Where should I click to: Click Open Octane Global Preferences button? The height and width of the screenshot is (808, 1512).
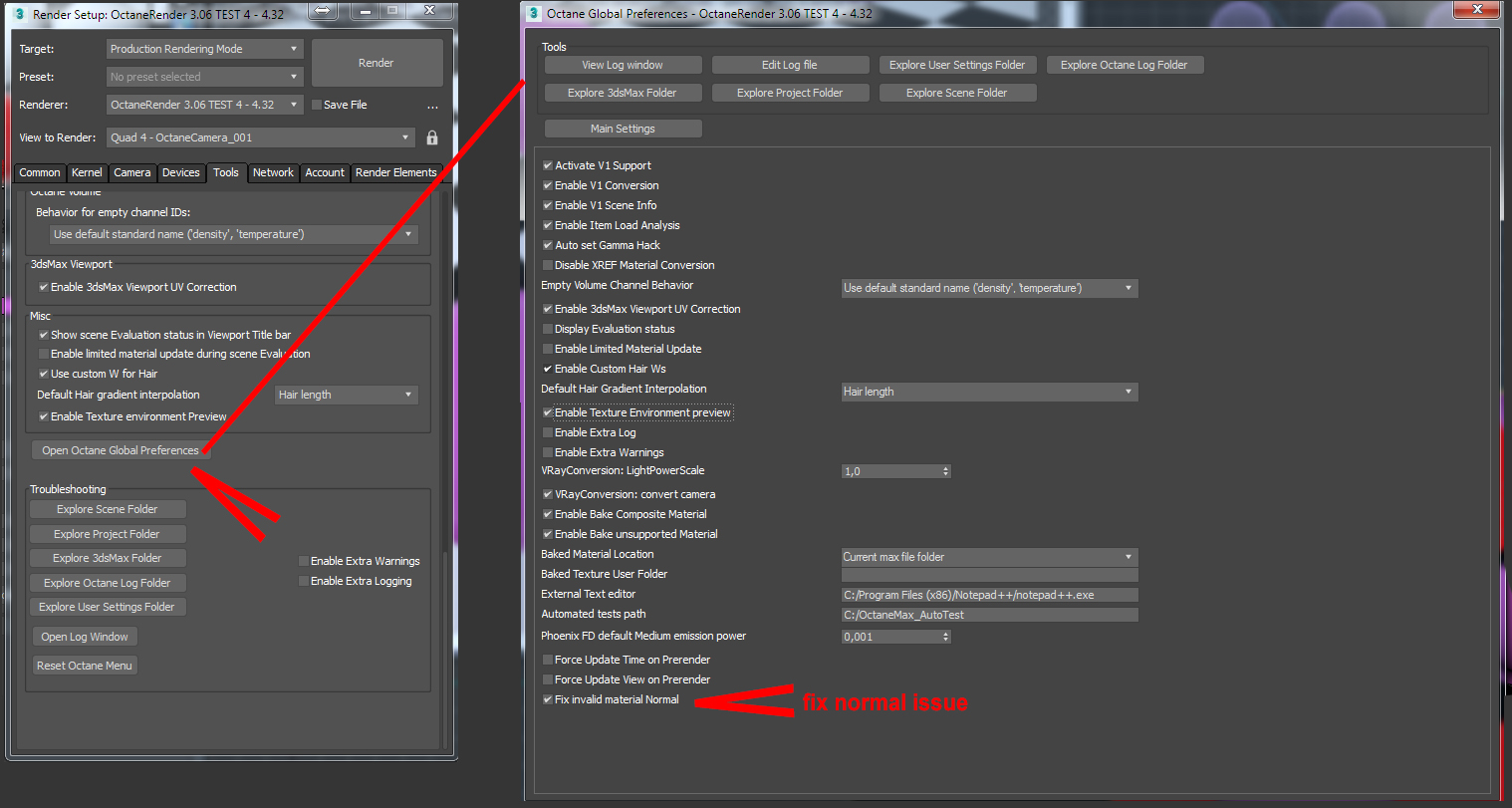[x=121, y=450]
